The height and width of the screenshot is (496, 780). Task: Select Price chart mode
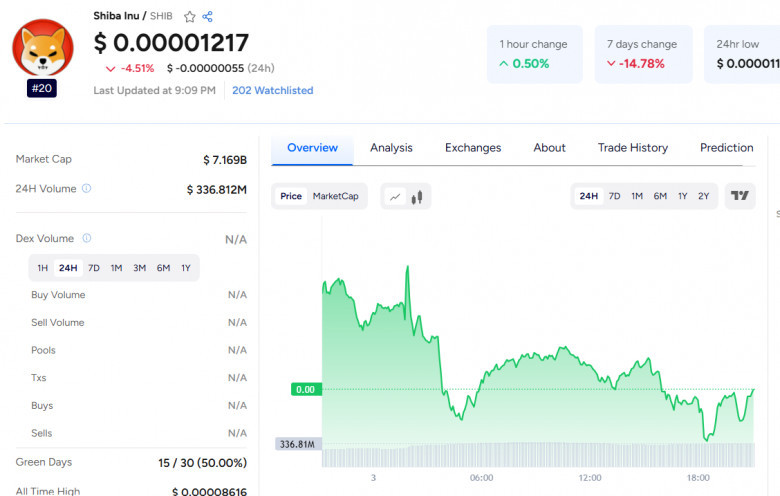[291, 196]
